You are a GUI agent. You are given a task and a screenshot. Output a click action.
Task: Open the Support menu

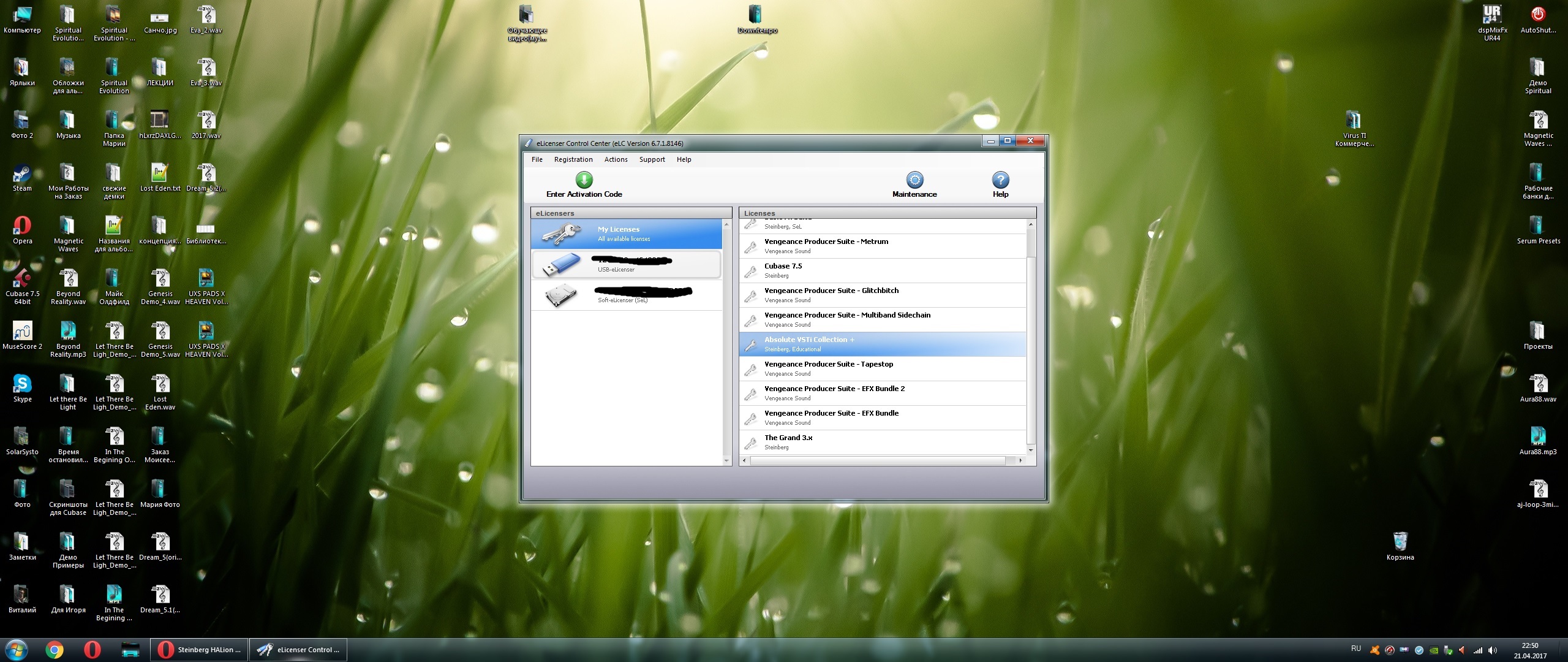(x=652, y=159)
